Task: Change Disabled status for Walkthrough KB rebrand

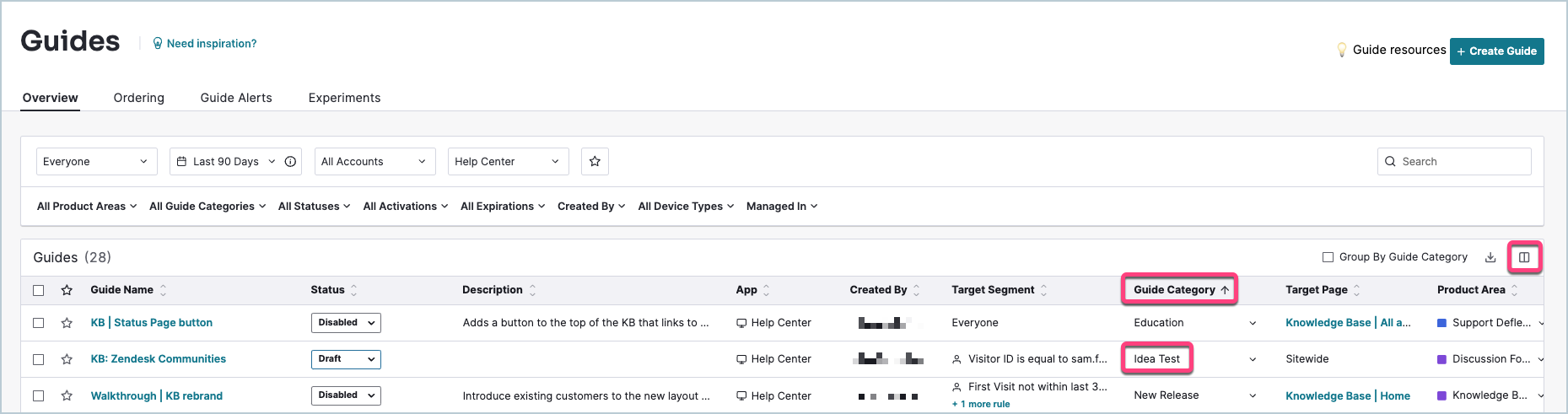Action: click(x=346, y=395)
